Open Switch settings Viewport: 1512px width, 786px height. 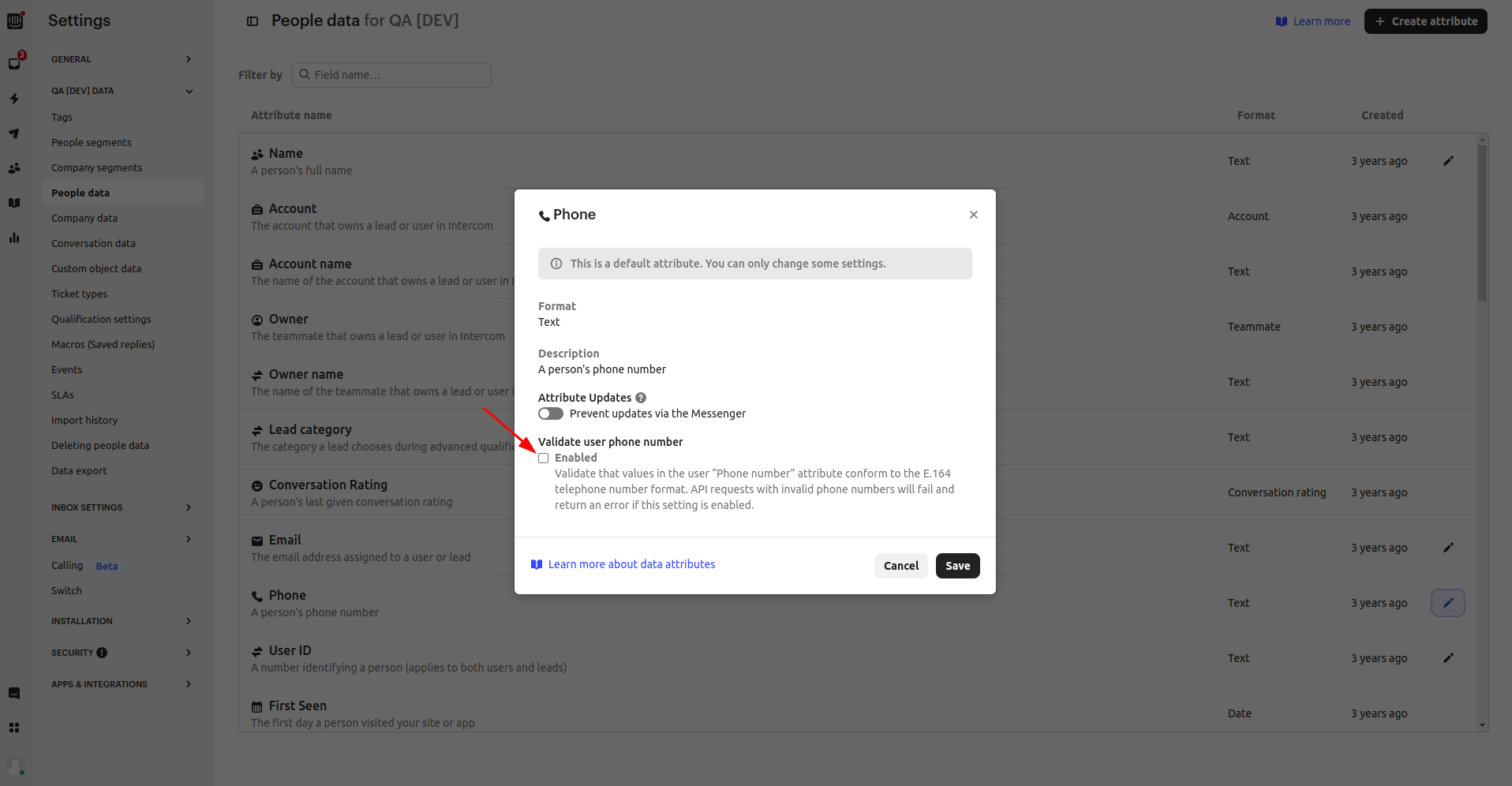(x=66, y=590)
